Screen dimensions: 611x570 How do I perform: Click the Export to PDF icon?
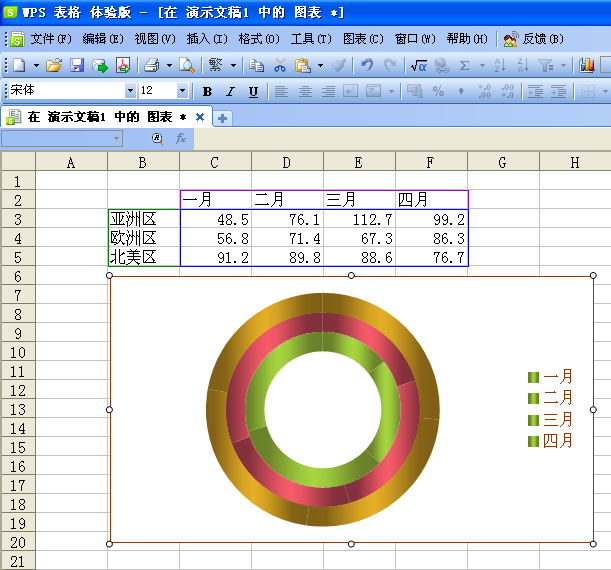[122, 65]
